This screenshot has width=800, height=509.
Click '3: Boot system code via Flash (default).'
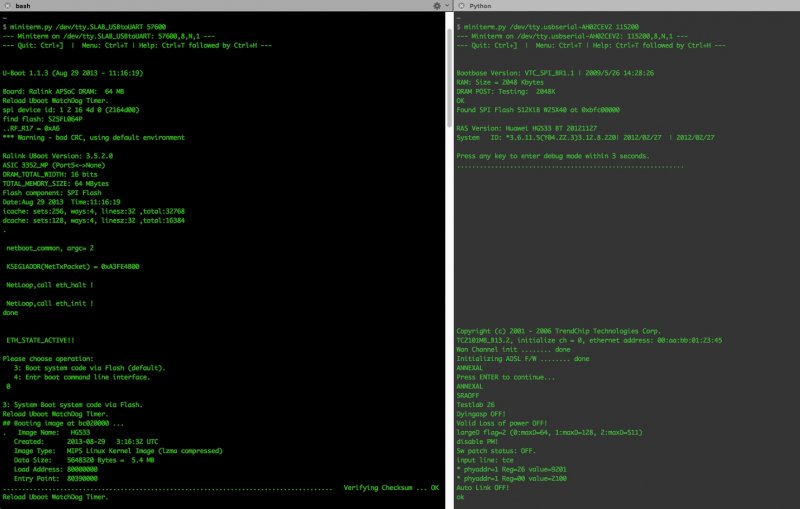89,368
